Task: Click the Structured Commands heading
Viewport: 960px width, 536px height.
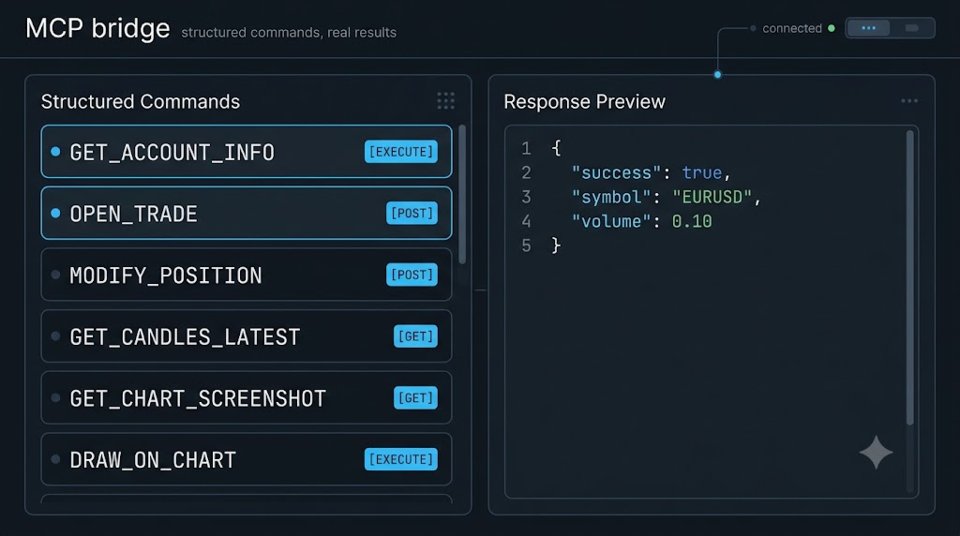Action: (x=140, y=102)
